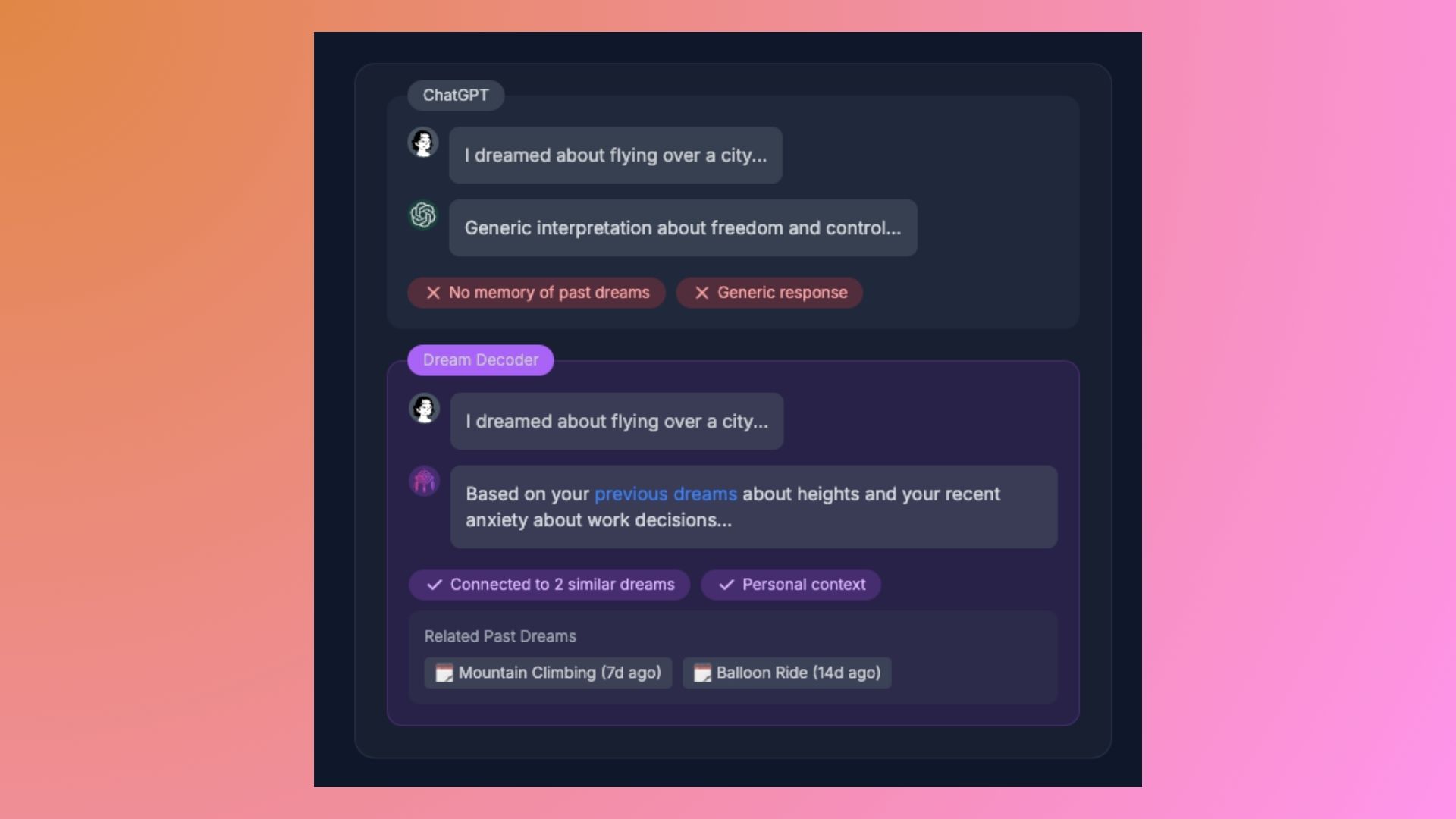1456x819 pixels.
Task: Click the X icon next to No memory of past dreams
Action: click(x=432, y=292)
